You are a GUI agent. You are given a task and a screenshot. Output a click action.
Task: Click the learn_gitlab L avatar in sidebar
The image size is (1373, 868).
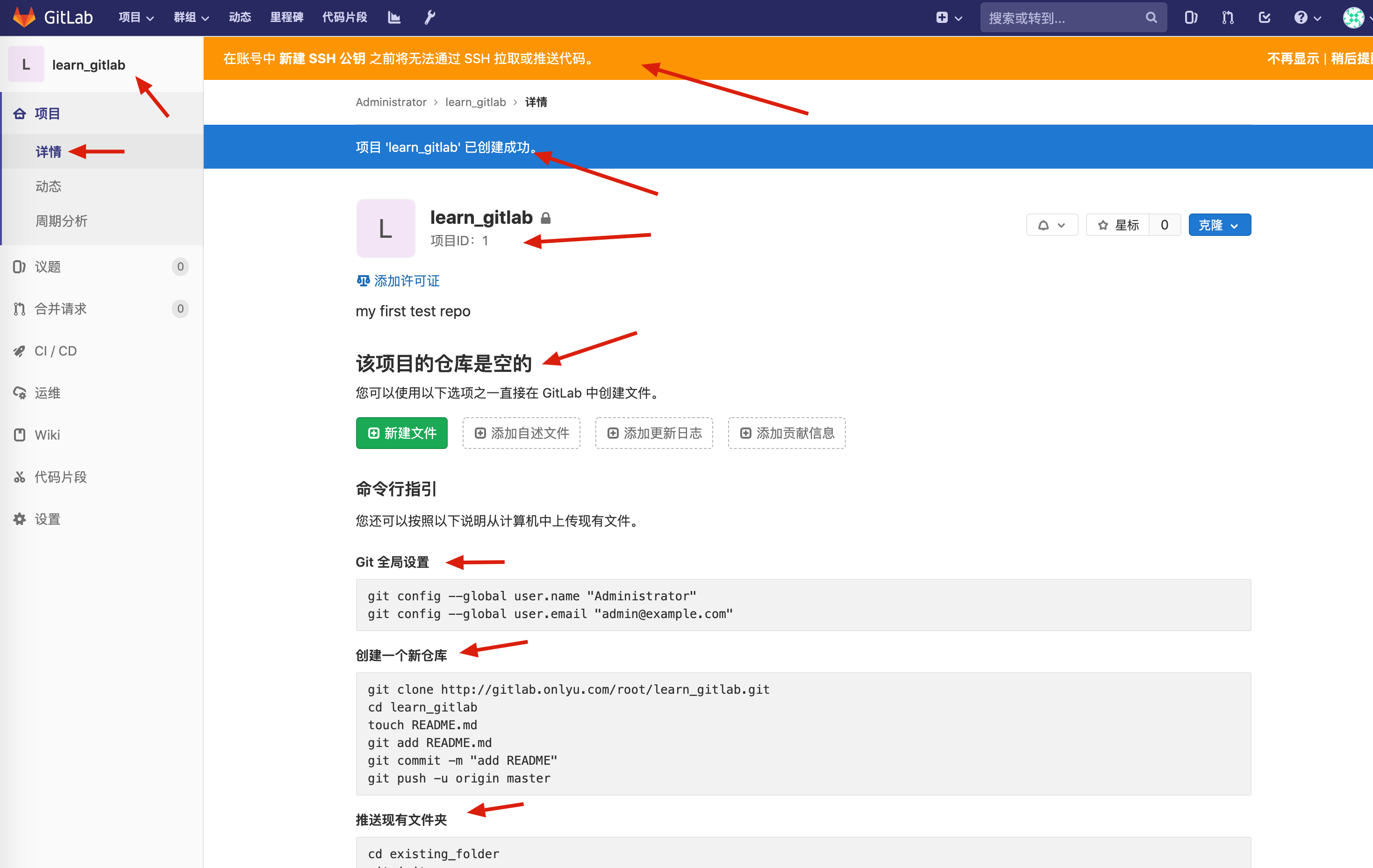(26, 64)
